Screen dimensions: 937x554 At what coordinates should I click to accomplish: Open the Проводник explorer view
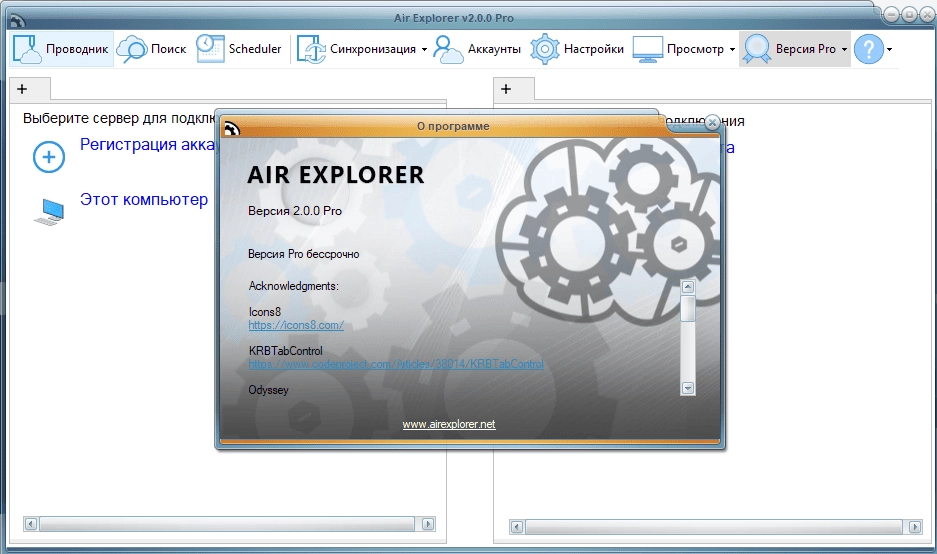[x=62, y=49]
